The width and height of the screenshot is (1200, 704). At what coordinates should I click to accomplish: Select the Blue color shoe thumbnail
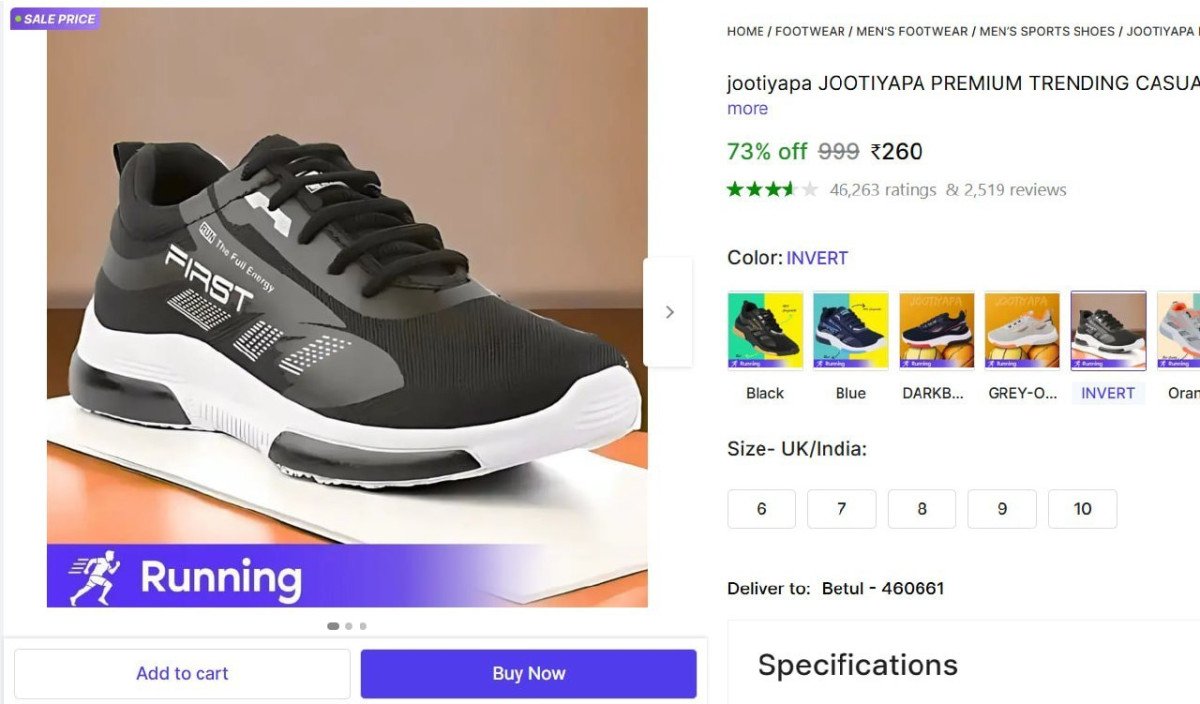pyautogui.click(x=850, y=331)
